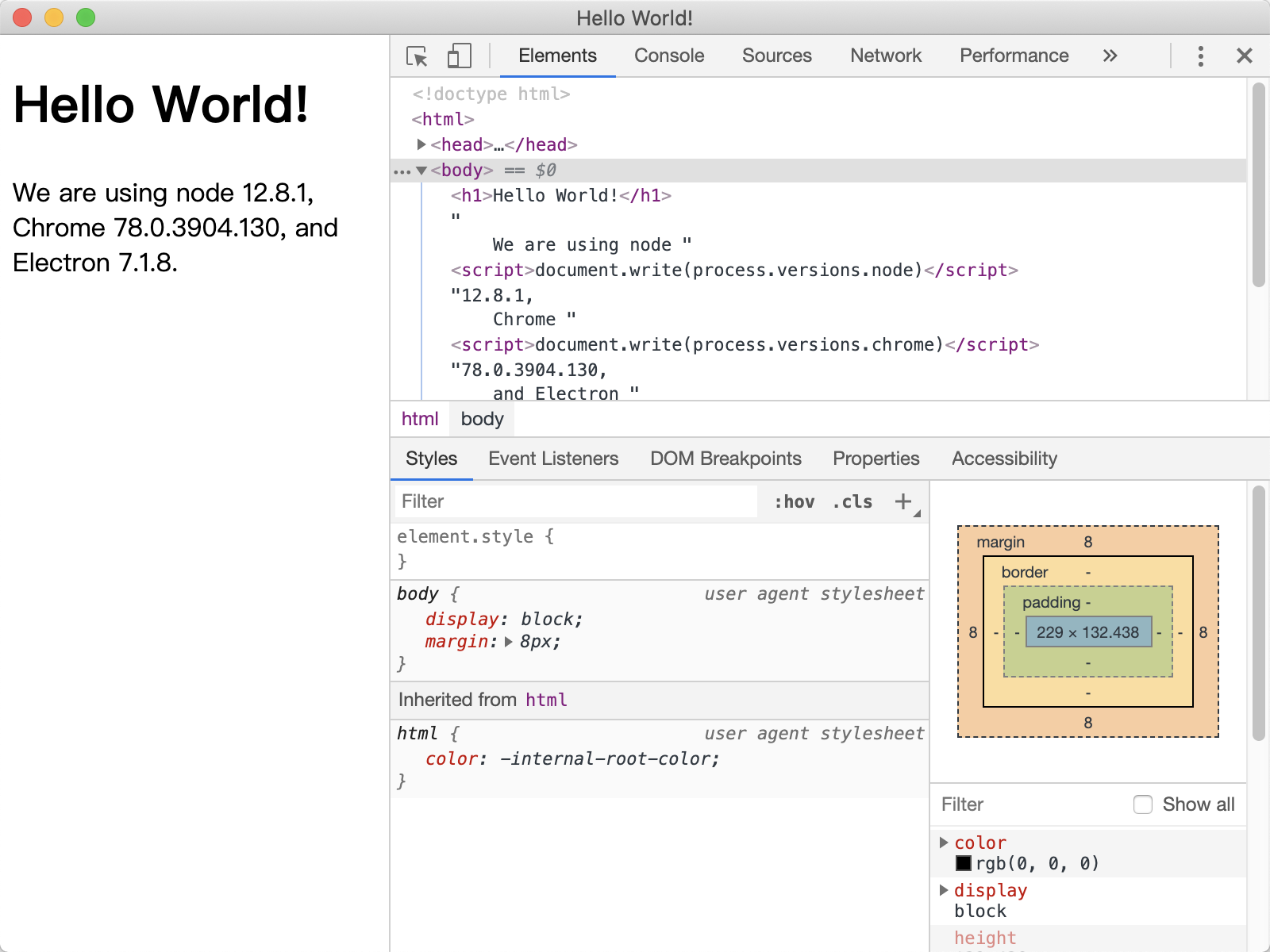Open the Network tab
Image resolution: width=1270 pixels, height=952 pixels.
tap(886, 56)
